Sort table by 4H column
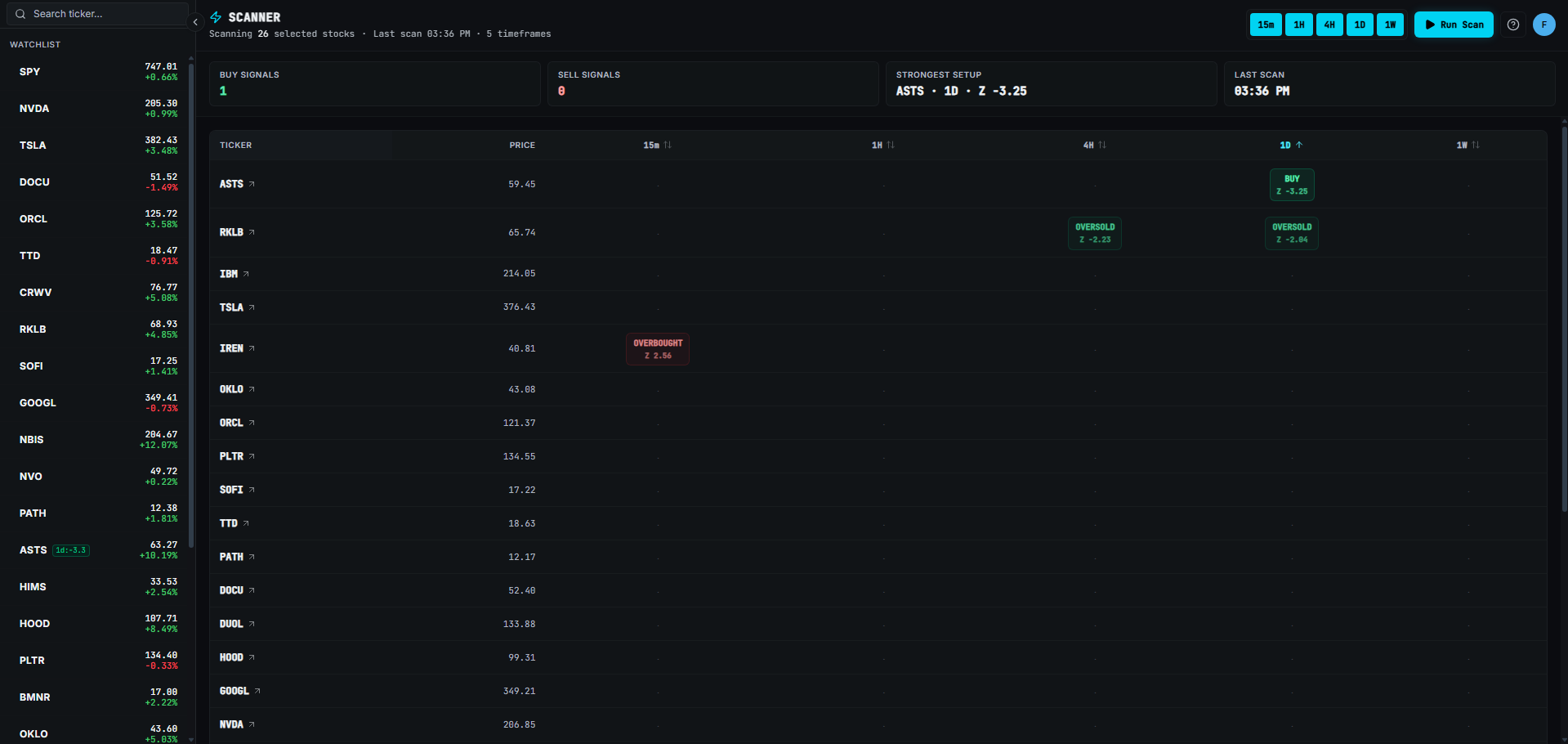Viewport: 1568px width, 744px height. click(x=1095, y=145)
